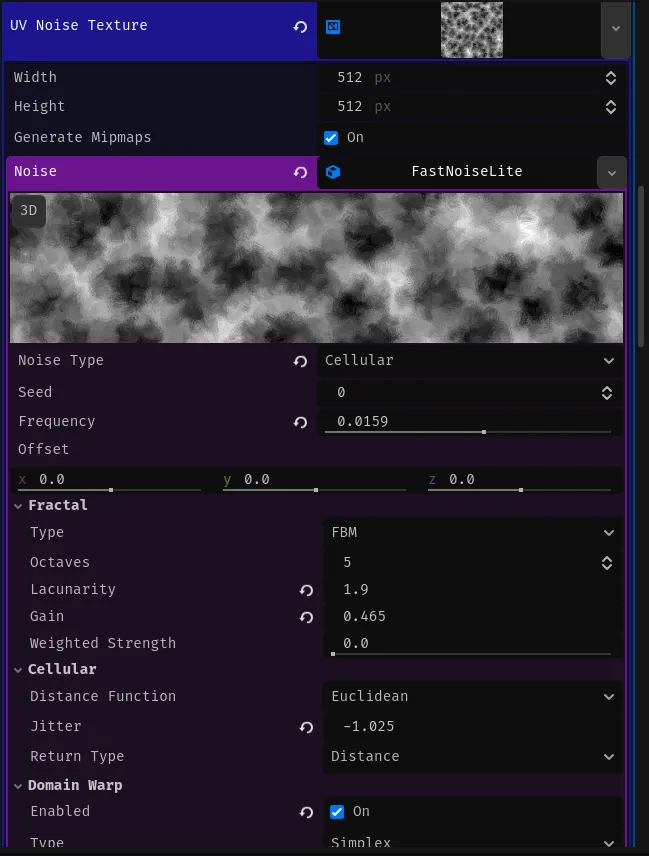Collapse the Fractal section

click(17, 505)
